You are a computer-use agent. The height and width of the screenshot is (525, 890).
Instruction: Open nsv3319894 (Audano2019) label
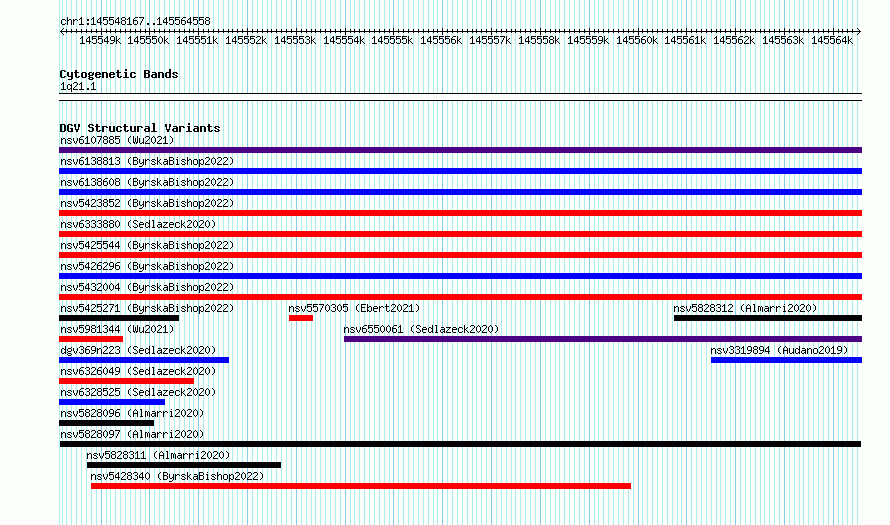pyautogui.click(x=779, y=350)
